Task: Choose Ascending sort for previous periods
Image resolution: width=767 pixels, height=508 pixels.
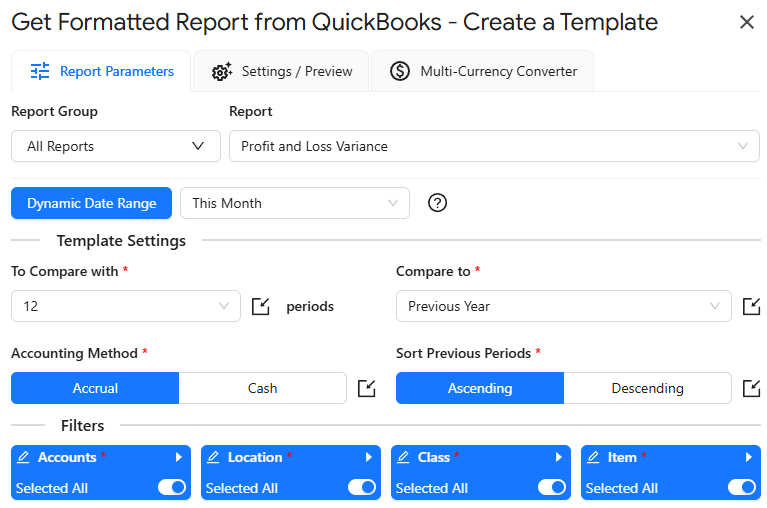Action: pos(480,388)
